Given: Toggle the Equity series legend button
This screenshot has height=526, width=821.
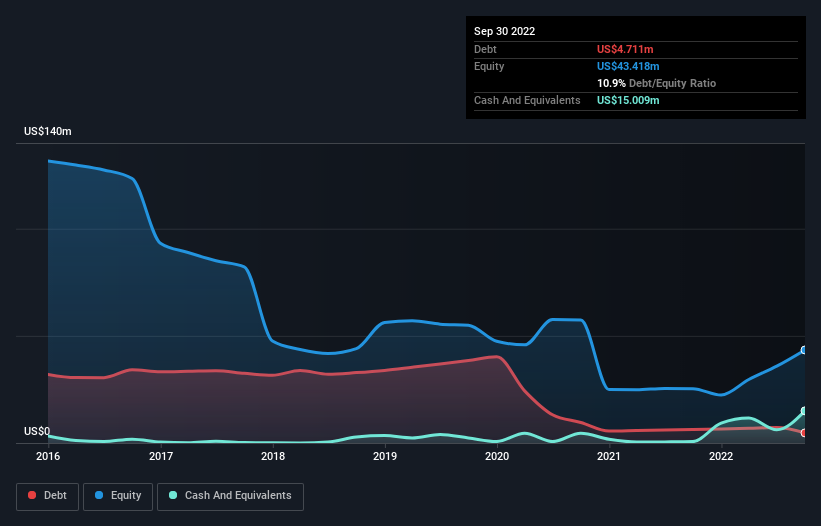Looking at the screenshot, I should pos(118,496).
